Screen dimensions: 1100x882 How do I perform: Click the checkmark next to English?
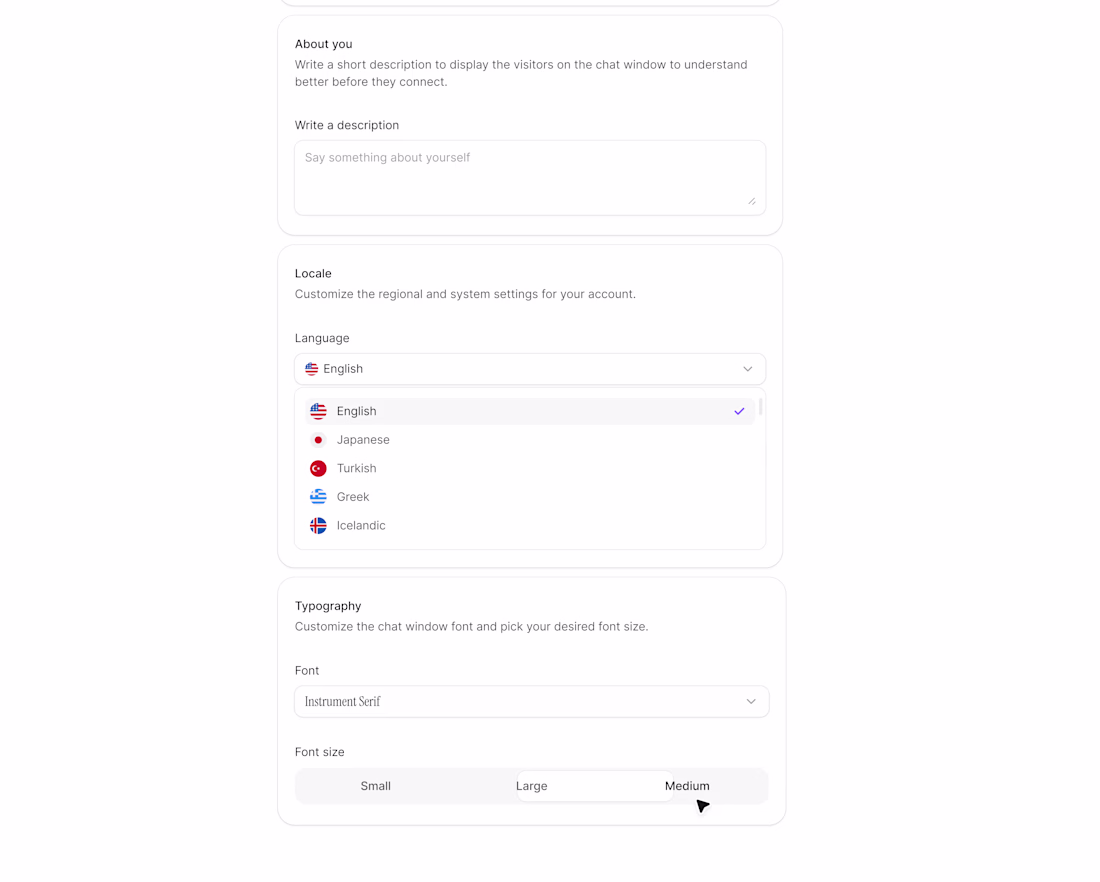(x=739, y=411)
